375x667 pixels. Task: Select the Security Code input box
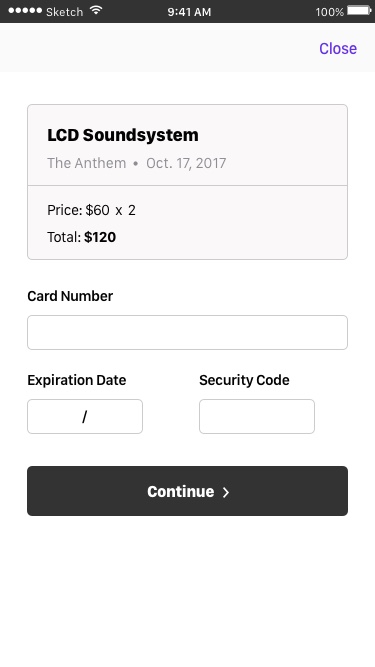pos(257,416)
